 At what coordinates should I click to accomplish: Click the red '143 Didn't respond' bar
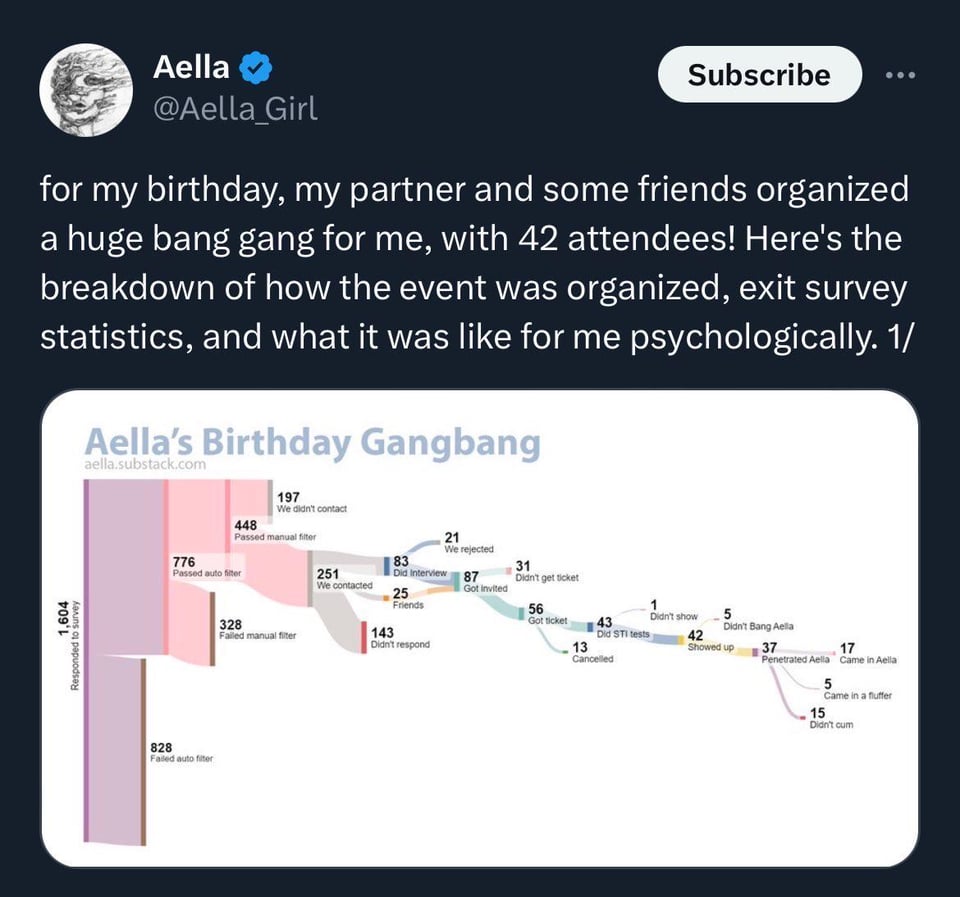click(364, 638)
